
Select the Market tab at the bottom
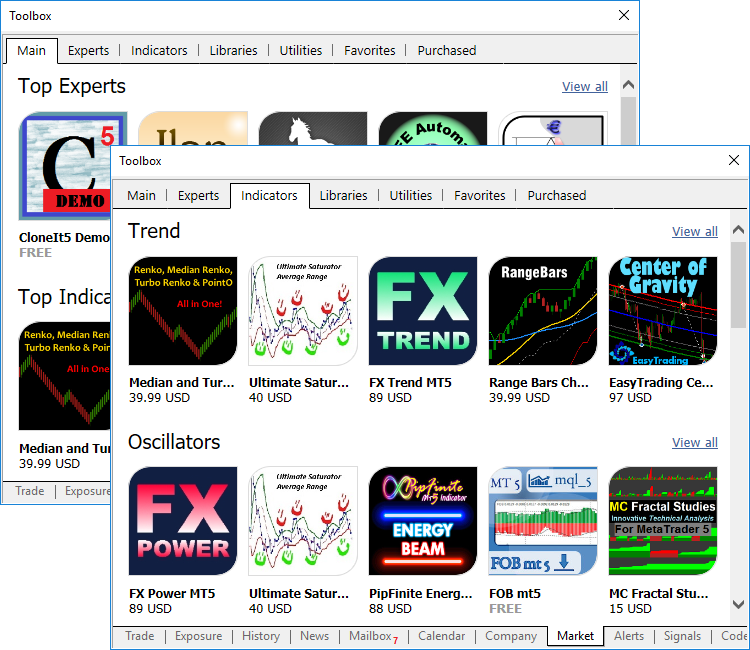click(x=575, y=636)
